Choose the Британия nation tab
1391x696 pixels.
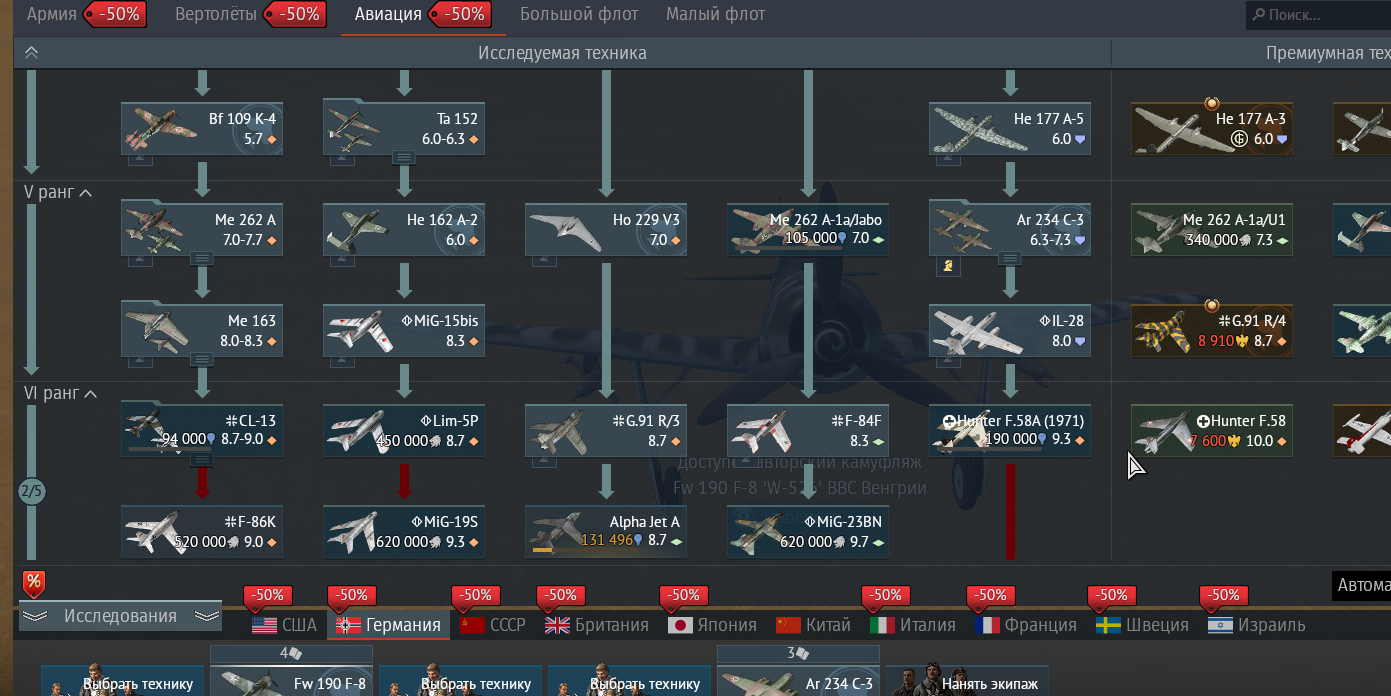coord(596,625)
